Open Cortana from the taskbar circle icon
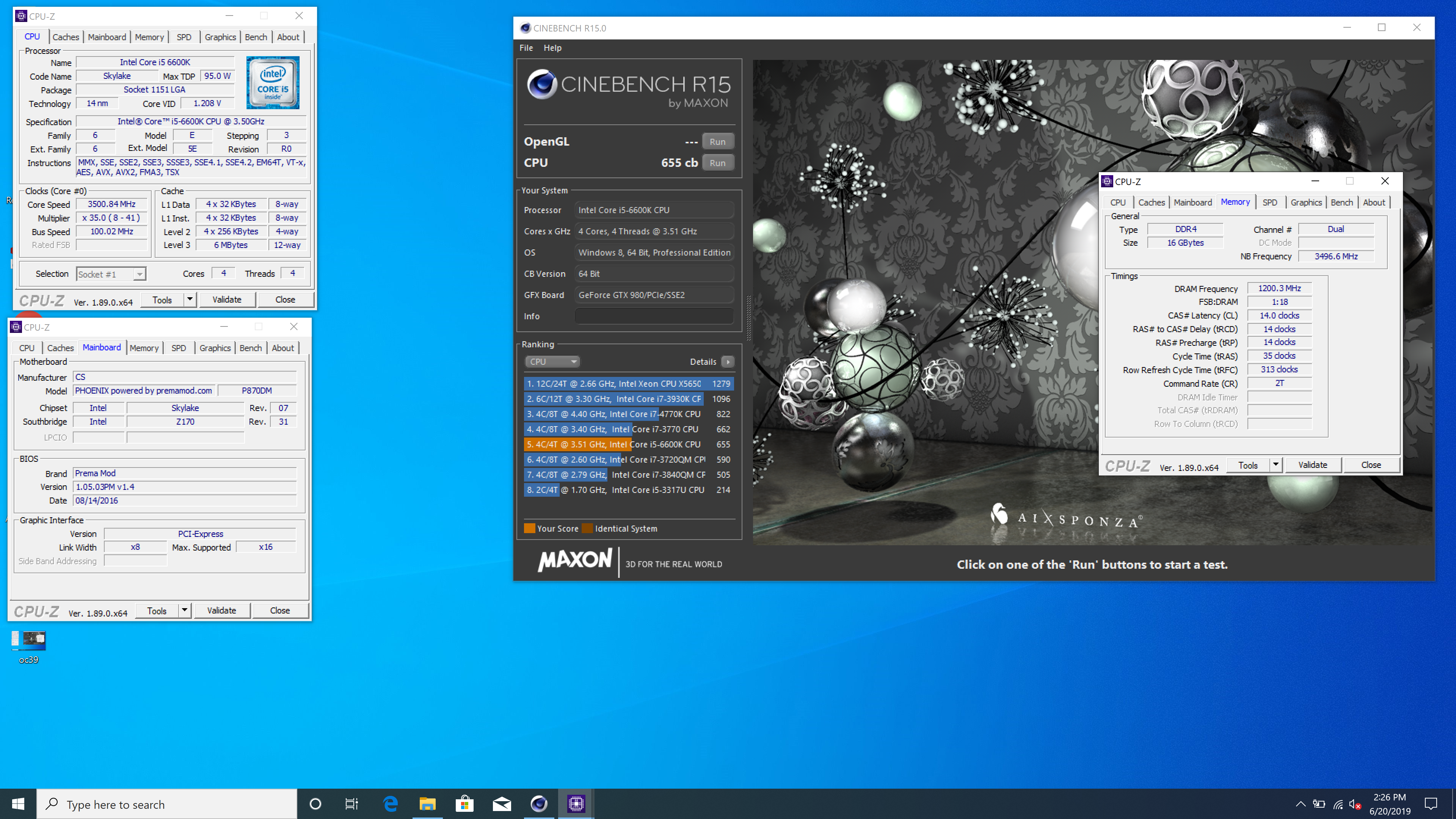This screenshot has height=819, width=1456. coord(315,804)
